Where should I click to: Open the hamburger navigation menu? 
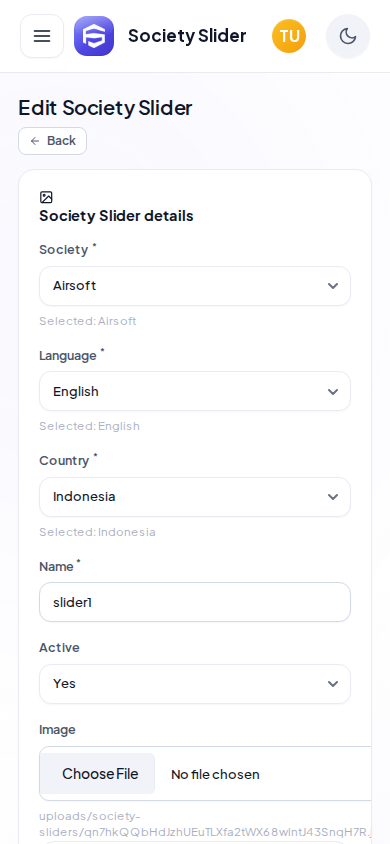42,36
